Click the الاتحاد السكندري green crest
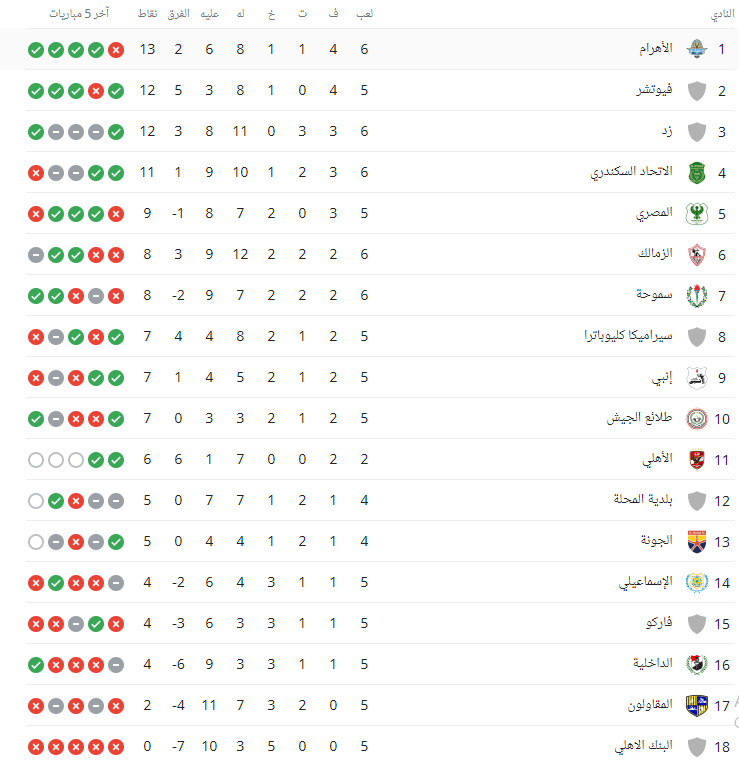 tap(695, 172)
